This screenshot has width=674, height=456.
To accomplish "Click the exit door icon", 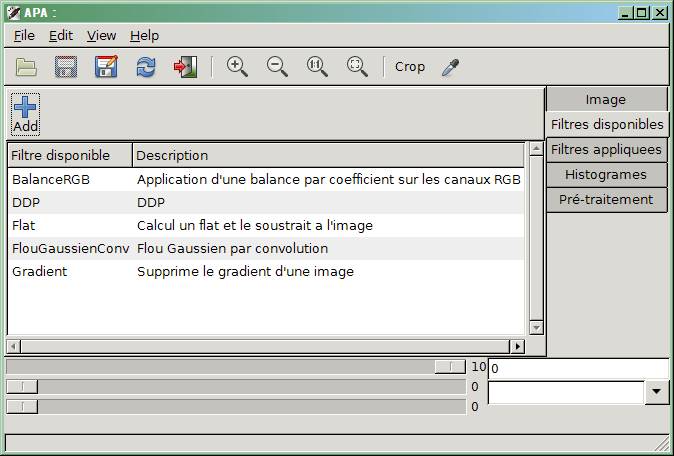I will tap(185, 67).
